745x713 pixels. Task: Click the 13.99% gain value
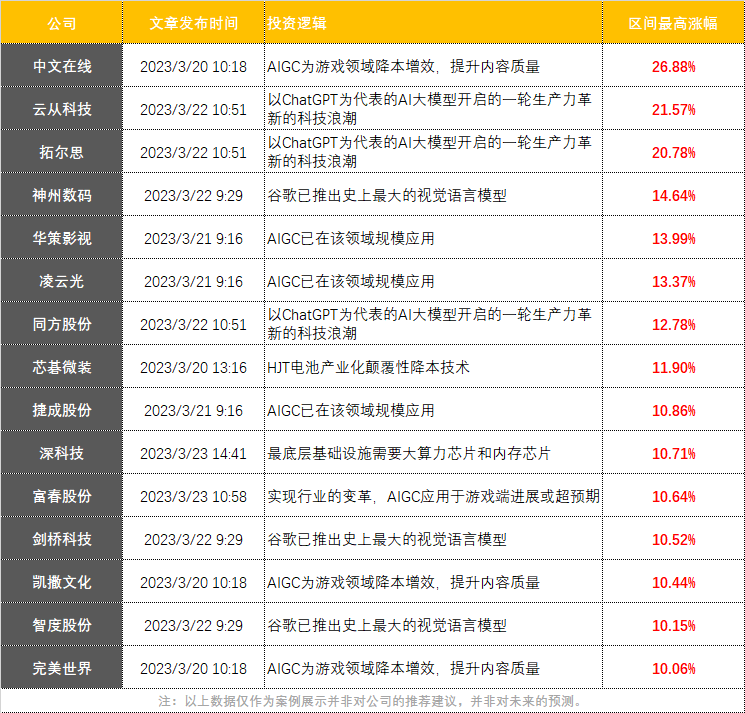click(x=673, y=238)
